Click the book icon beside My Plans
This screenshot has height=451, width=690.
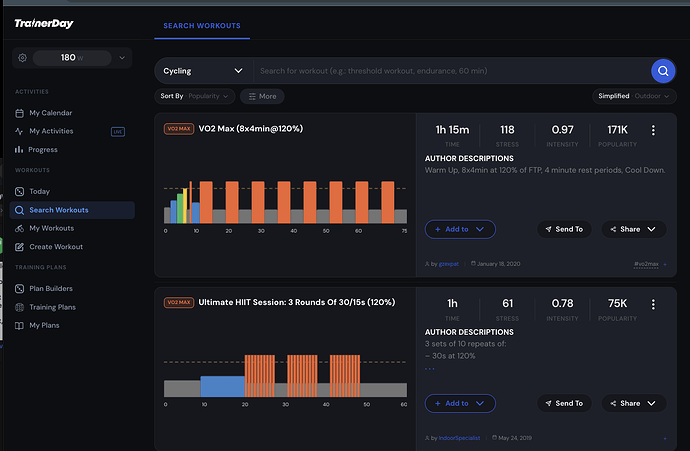click(x=19, y=326)
